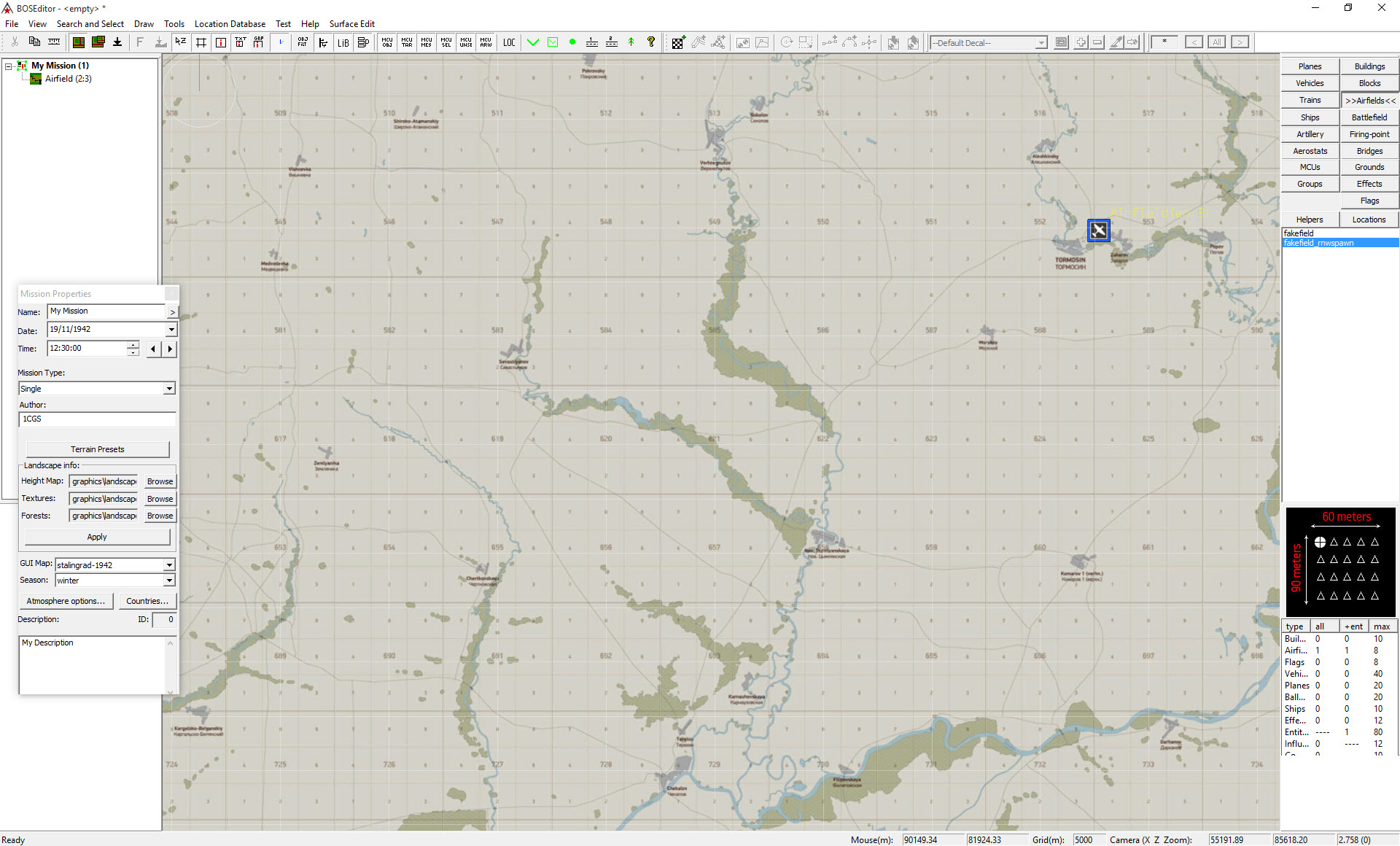
Task: Open the Season dropdown
Action: coord(169,581)
